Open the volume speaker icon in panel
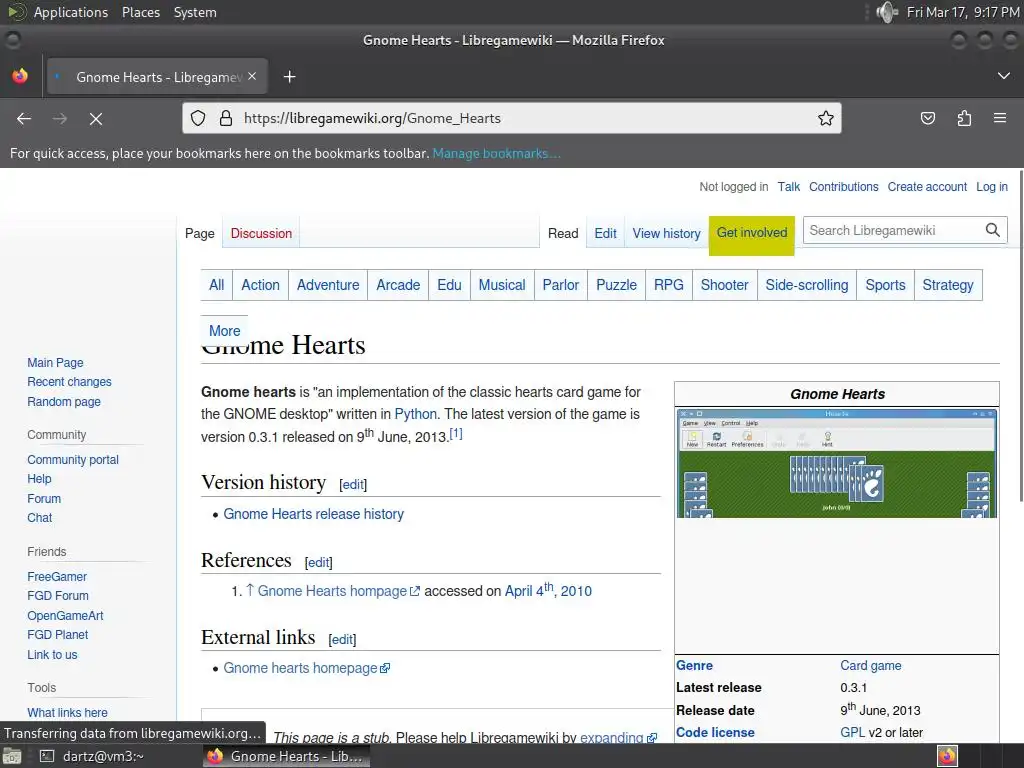The image size is (1024, 768). tap(886, 12)
